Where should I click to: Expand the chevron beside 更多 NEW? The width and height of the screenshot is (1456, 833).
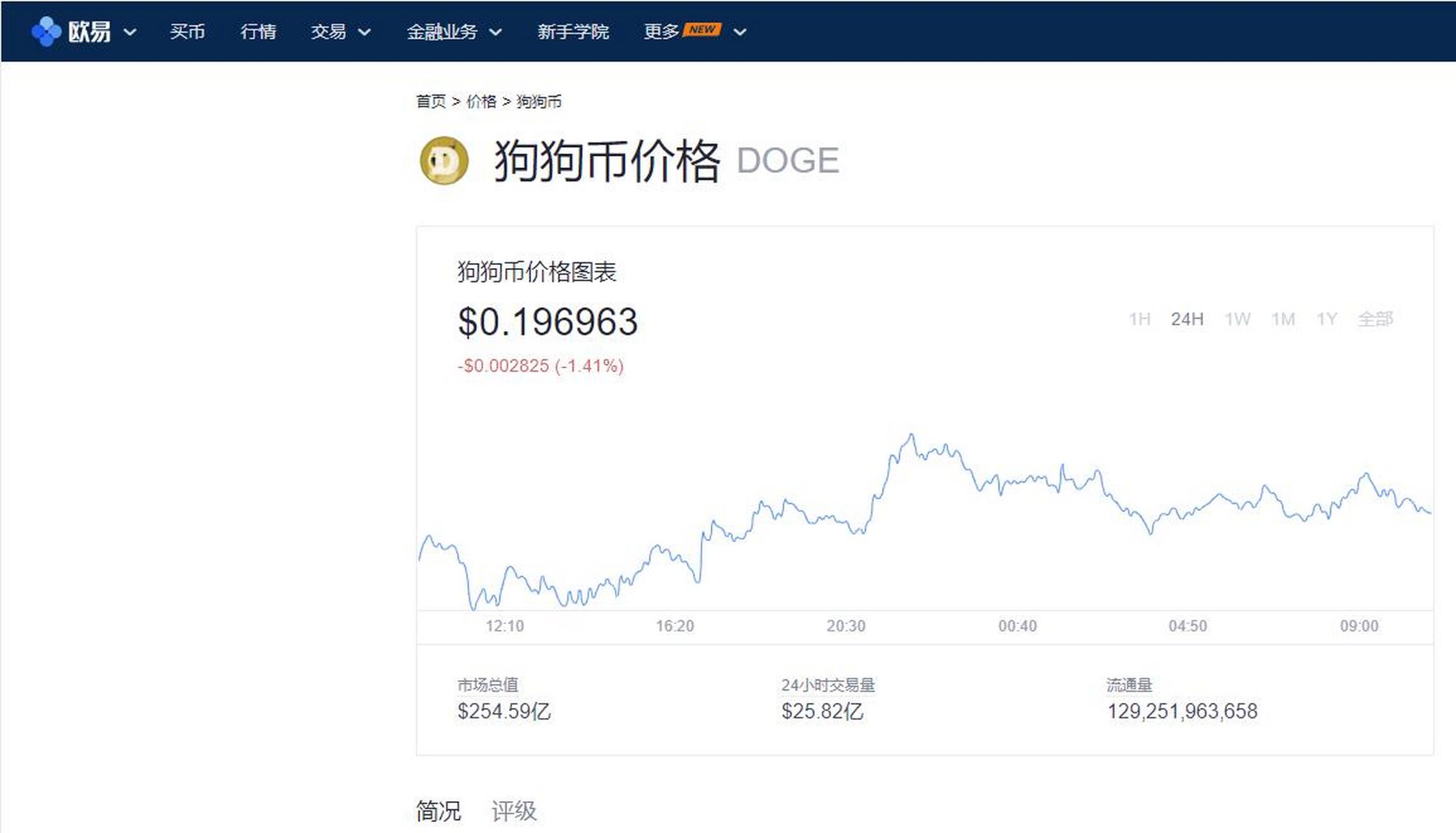pos(739,32)
